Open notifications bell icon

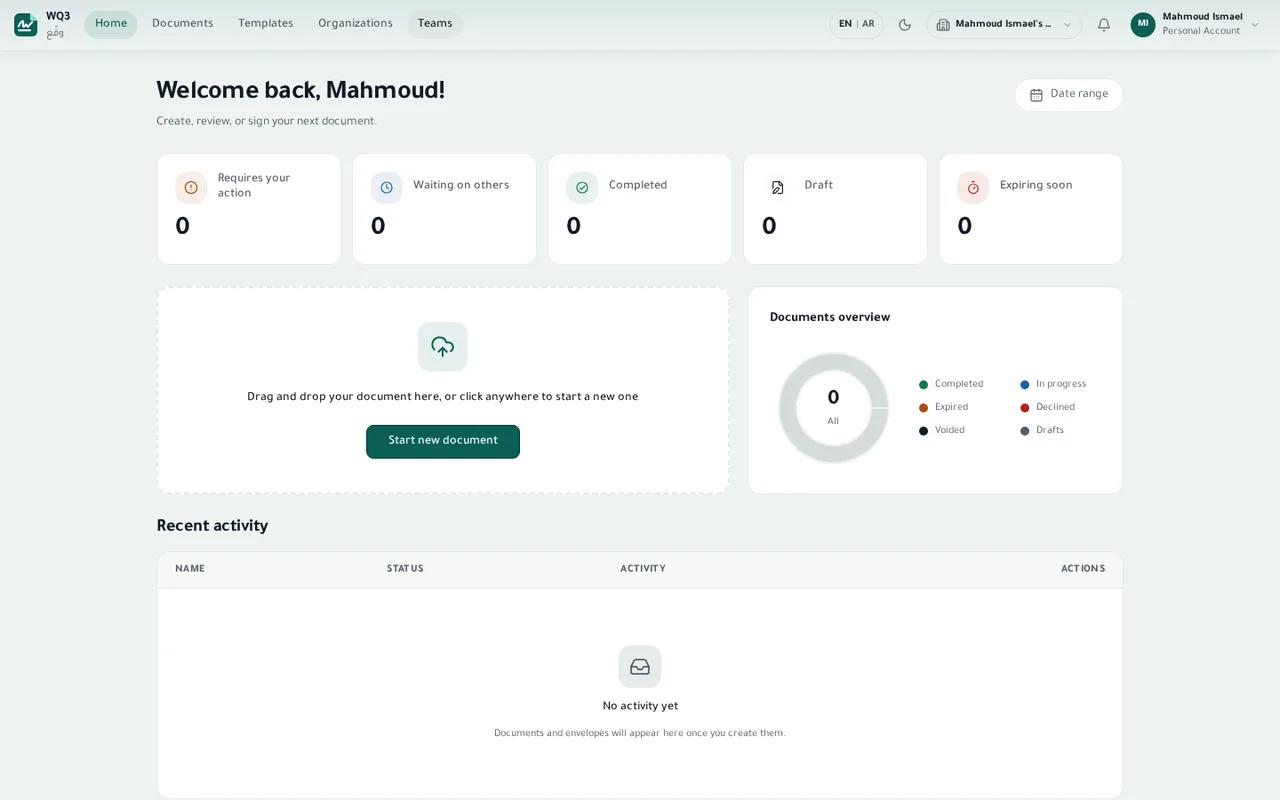click(1104, 25)
